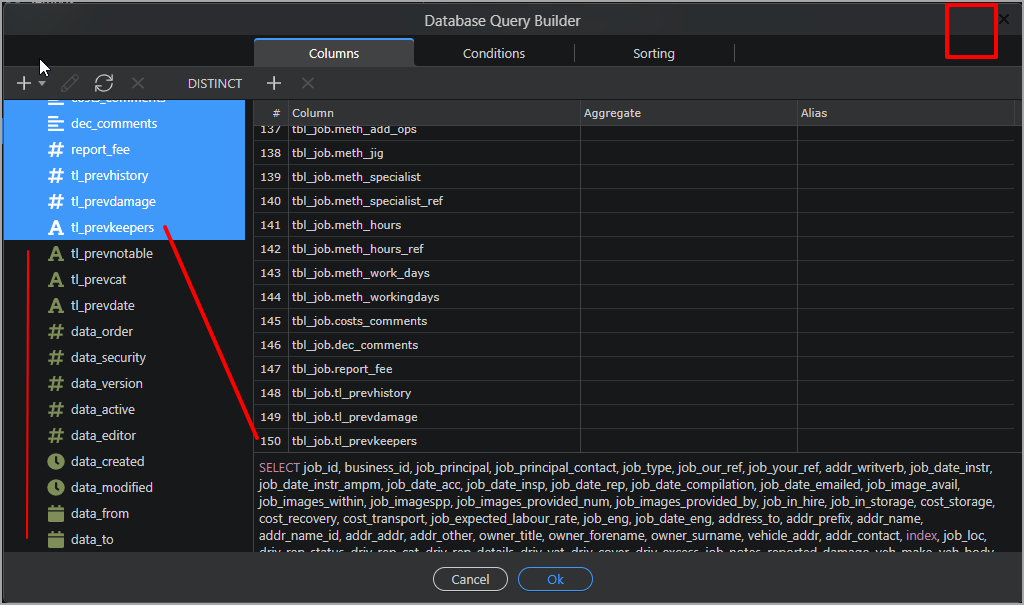This screenshot has height=605, width=1024.
Task: Select the data_active number type icon
Action: (x=56, y=410)
